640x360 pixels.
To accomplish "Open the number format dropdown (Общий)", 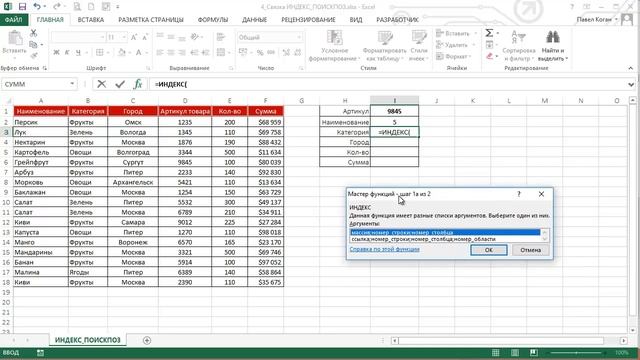I will click(299, 37).
